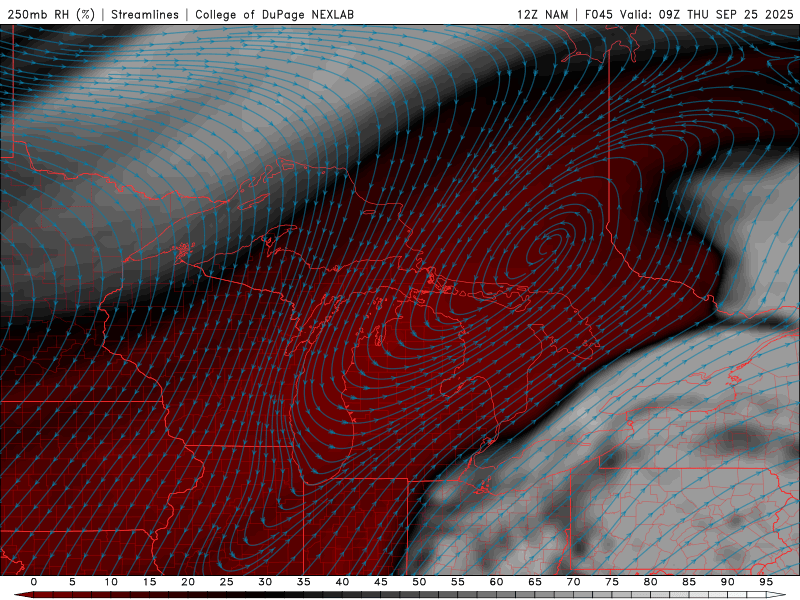Click the colorbar label "30"

pyautogui.click(x=265, y=582)
